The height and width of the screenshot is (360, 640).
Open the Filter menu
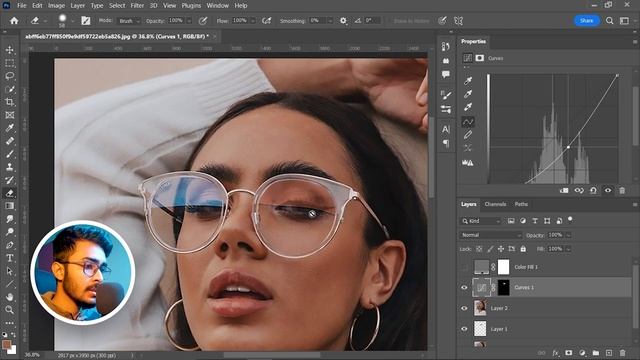(137, 6)
